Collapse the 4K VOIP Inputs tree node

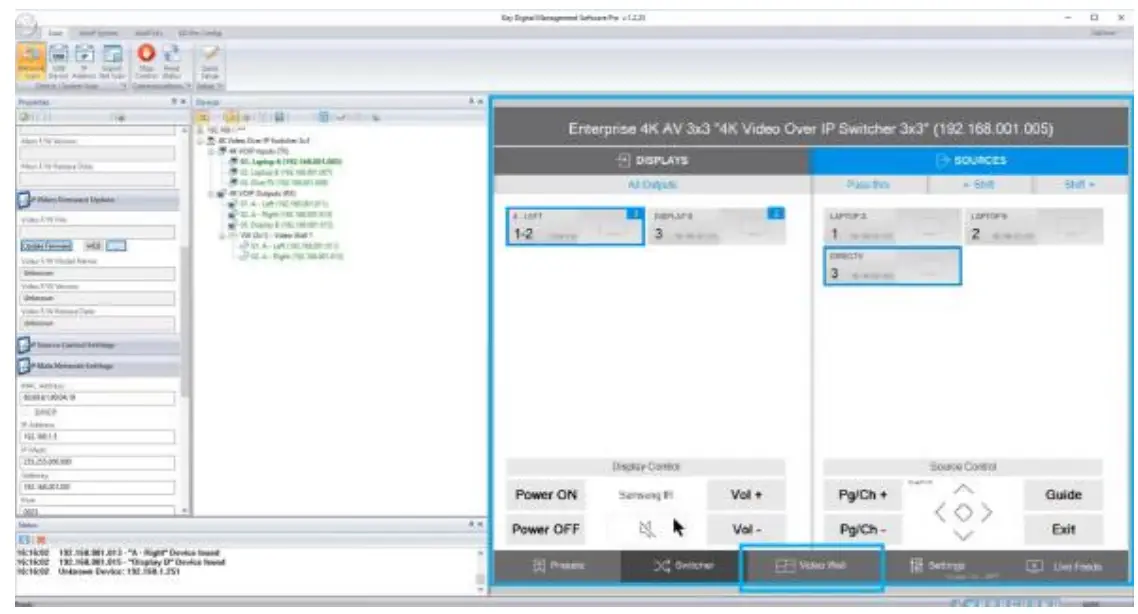(211, 152)
